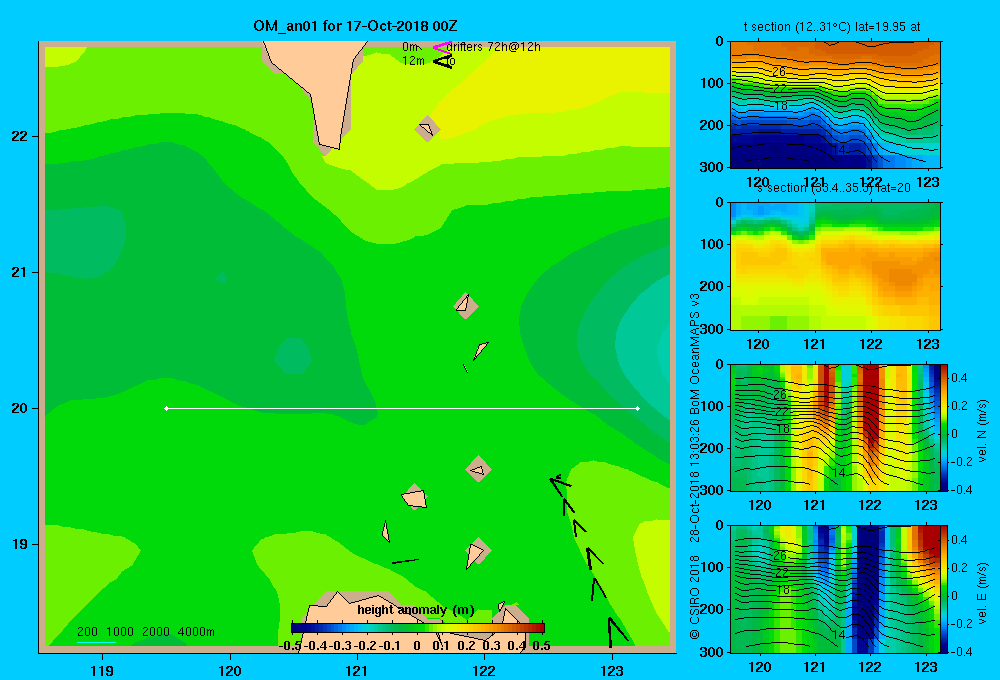Click the 'height anomaly (m)' colorbar label
Viewport: 1000px width, 680px height.
pos(416,610)
